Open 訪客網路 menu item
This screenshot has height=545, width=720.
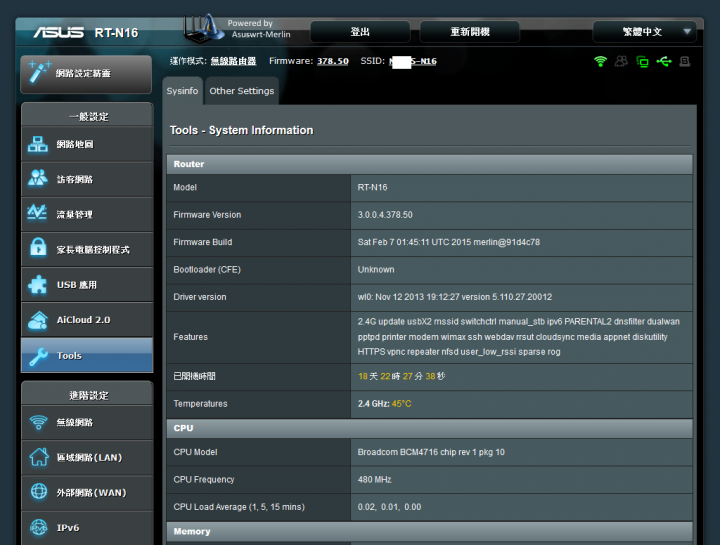[87, 179]
